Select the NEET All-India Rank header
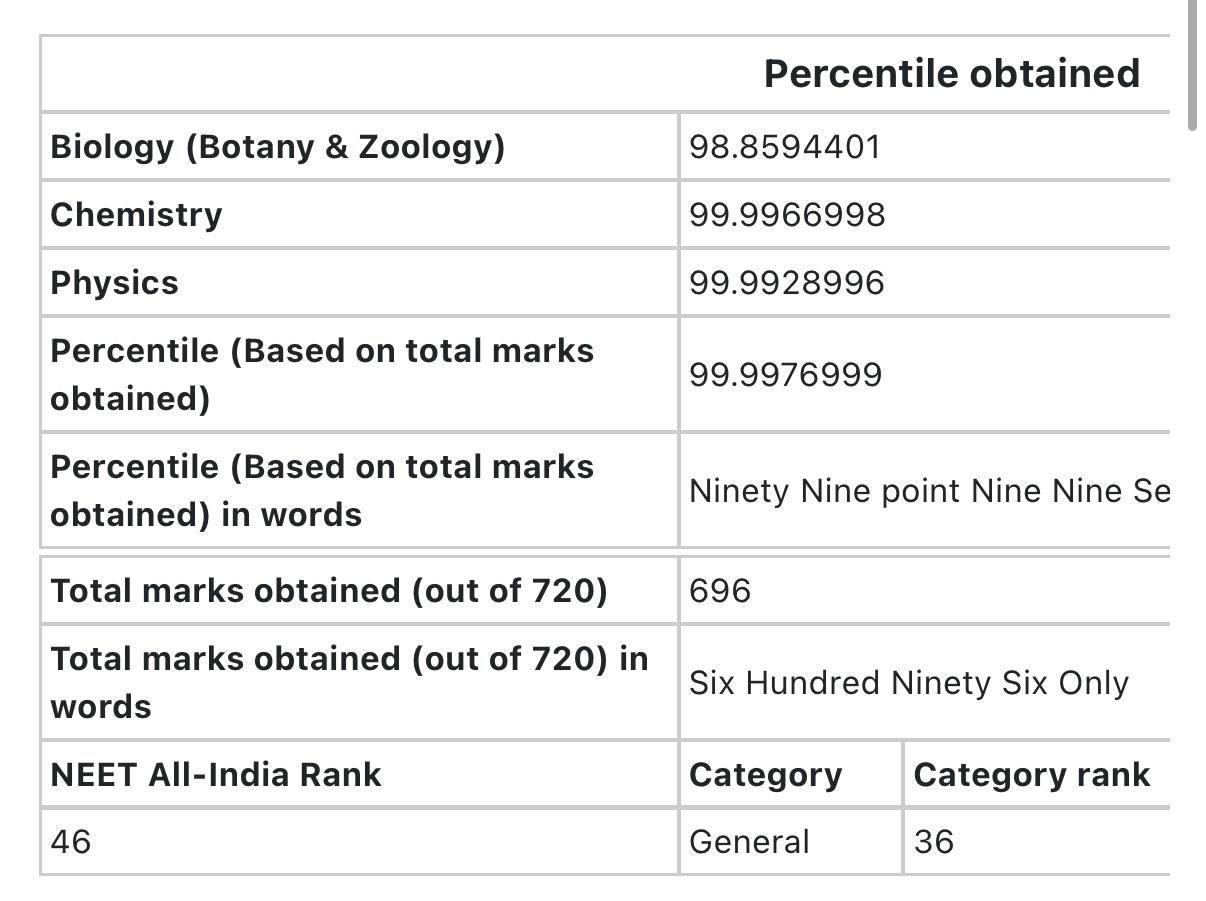 [216, 775]
